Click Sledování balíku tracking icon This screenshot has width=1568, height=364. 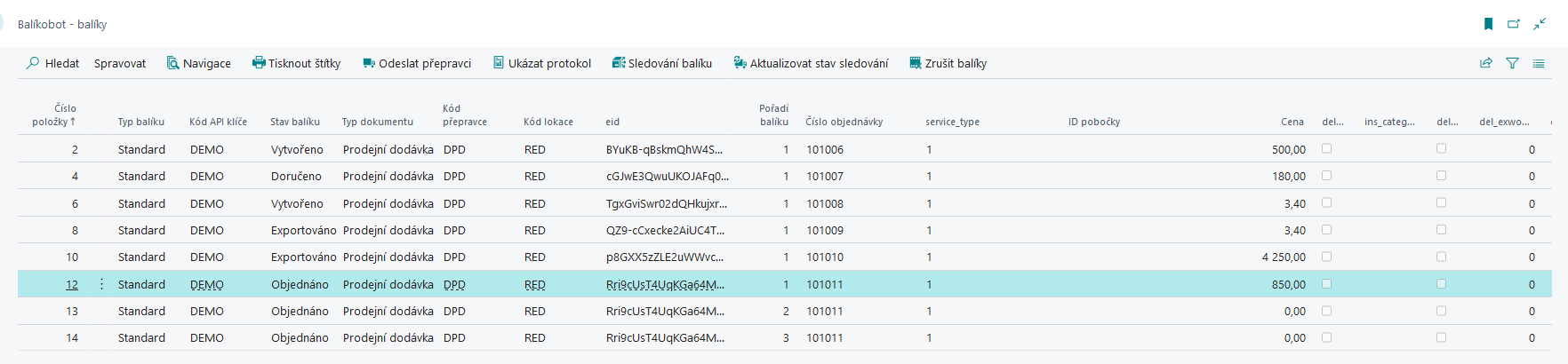pyautogui.click(x=619, y=63)
